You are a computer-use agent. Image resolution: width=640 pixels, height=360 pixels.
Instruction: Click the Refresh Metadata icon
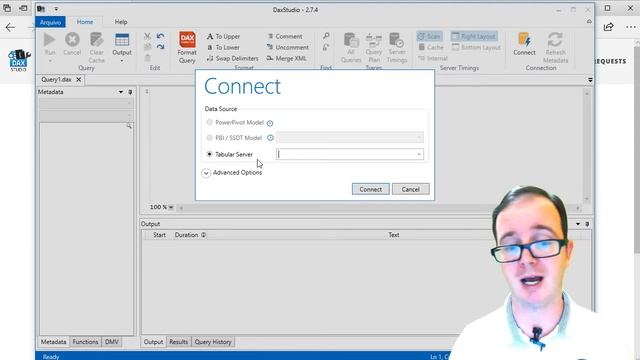click(x=555, y=41)
